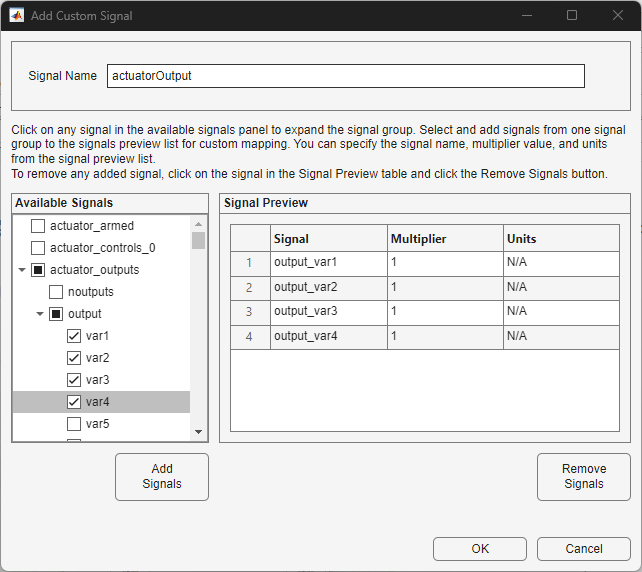The width and height of the screenshot is (642, 572).
Task: Dismiss dialog with Cancel button
Action: pos(584,549)
